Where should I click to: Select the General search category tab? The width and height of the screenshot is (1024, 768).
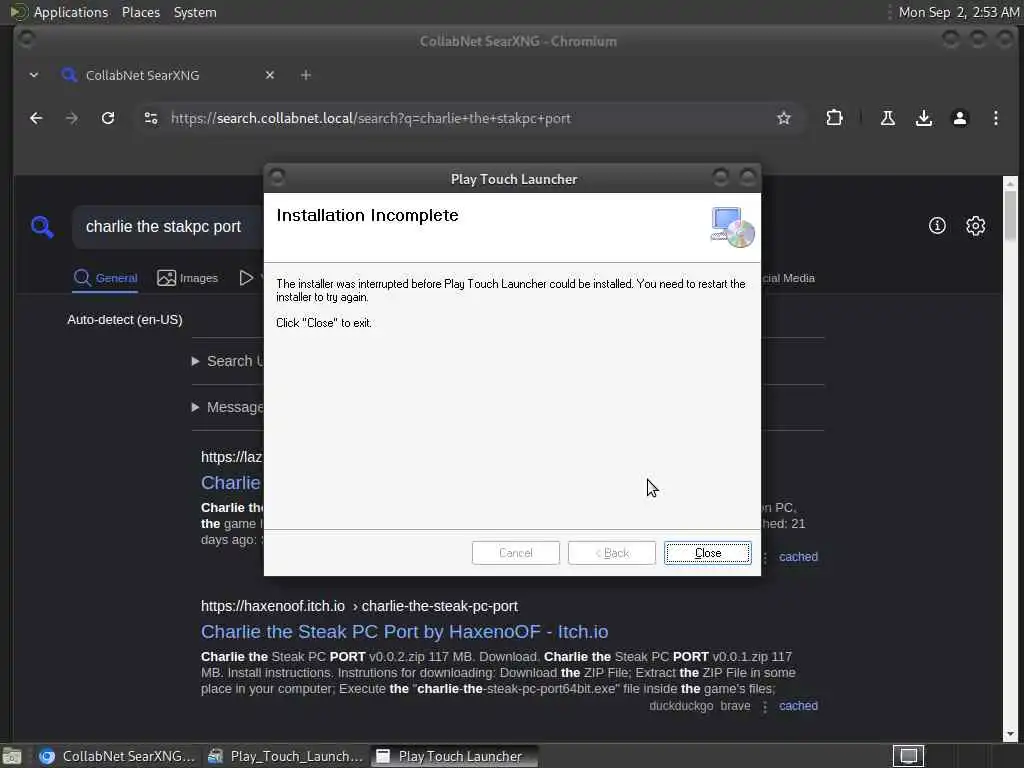[105, 278]
